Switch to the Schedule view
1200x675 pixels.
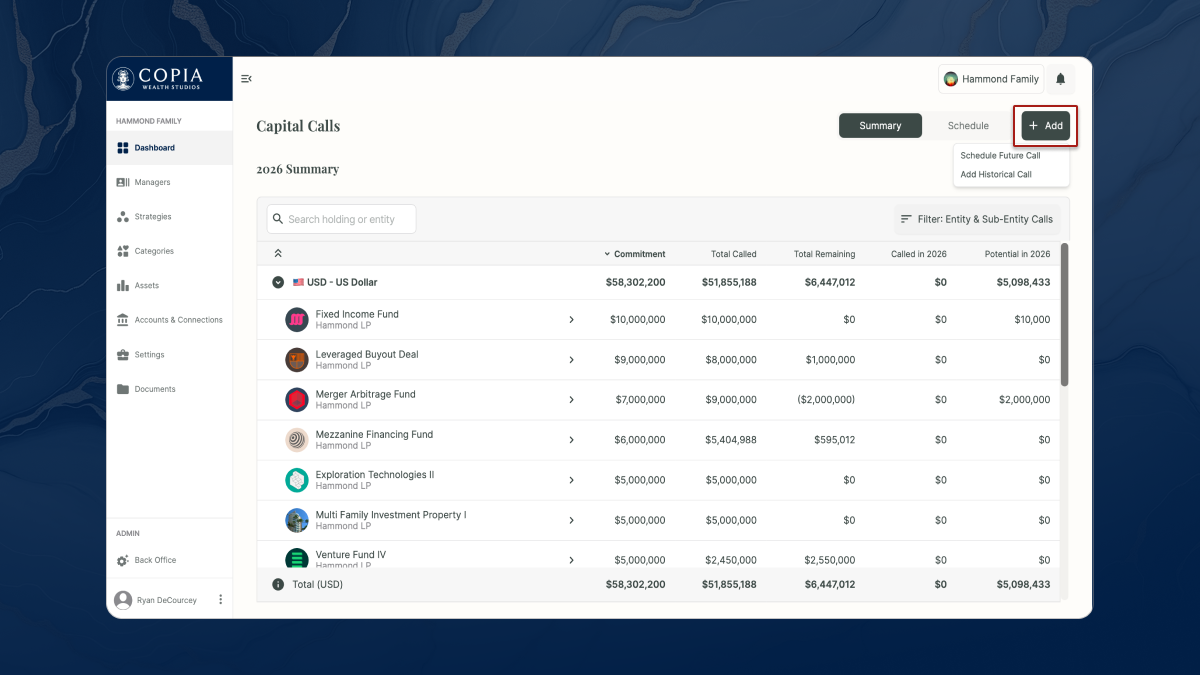968,126
